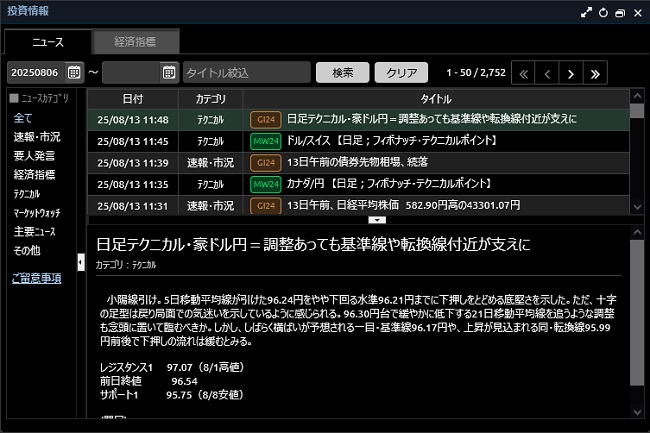This screenshot has width=650, height=433.
Task: Click the news list scrollbar up arrow
Action: tap(637, 96)
